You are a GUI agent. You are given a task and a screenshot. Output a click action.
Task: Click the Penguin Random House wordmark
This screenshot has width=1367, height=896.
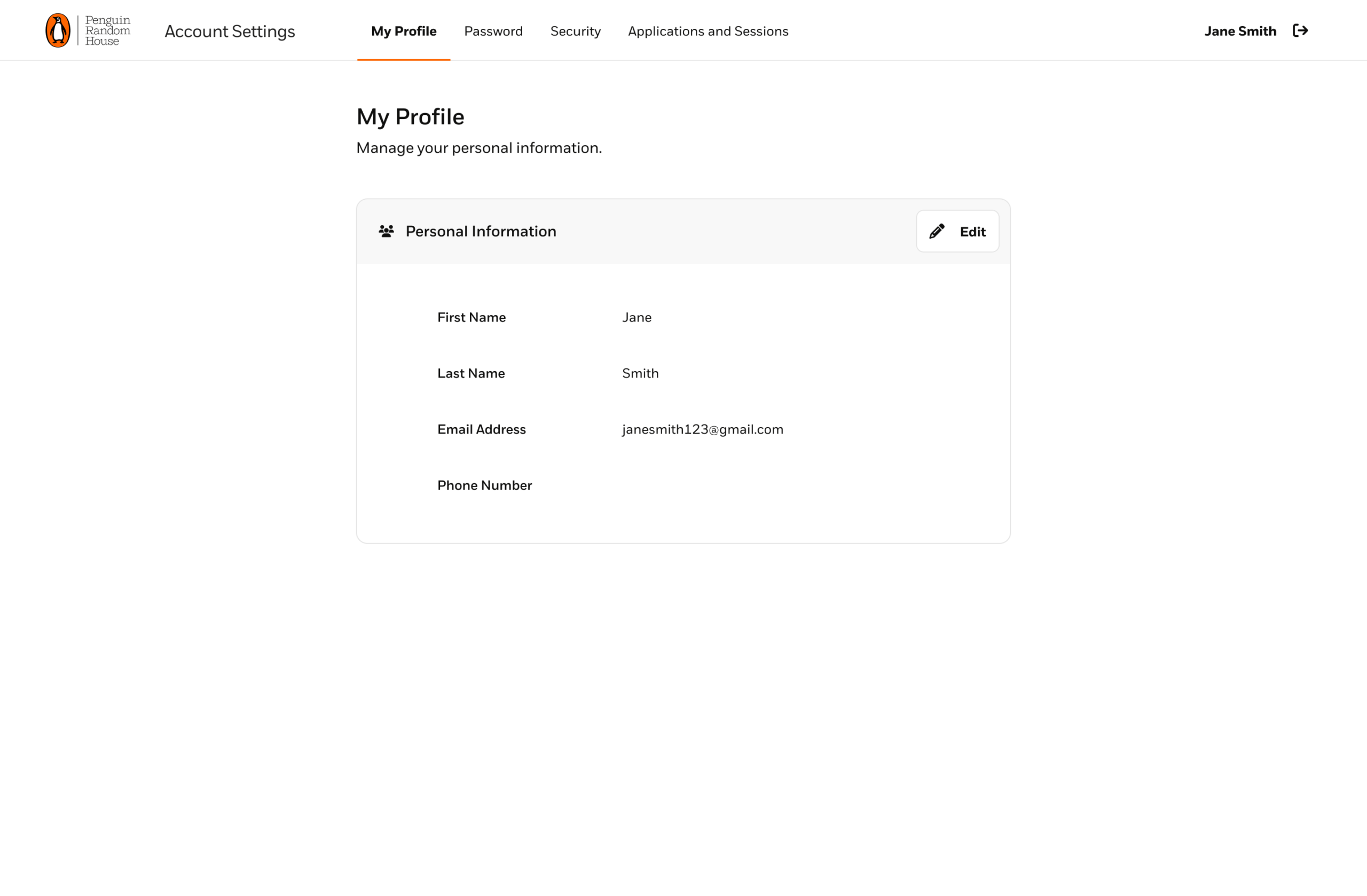coord(107,30)
